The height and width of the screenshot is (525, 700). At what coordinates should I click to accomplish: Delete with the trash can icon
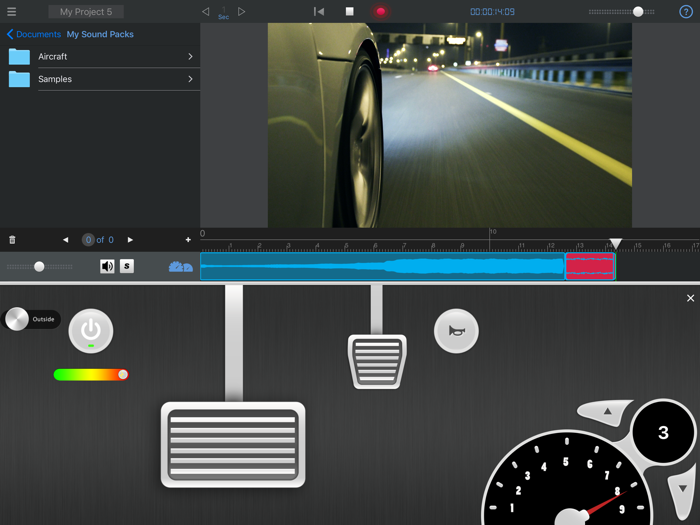tap(12, 240)
